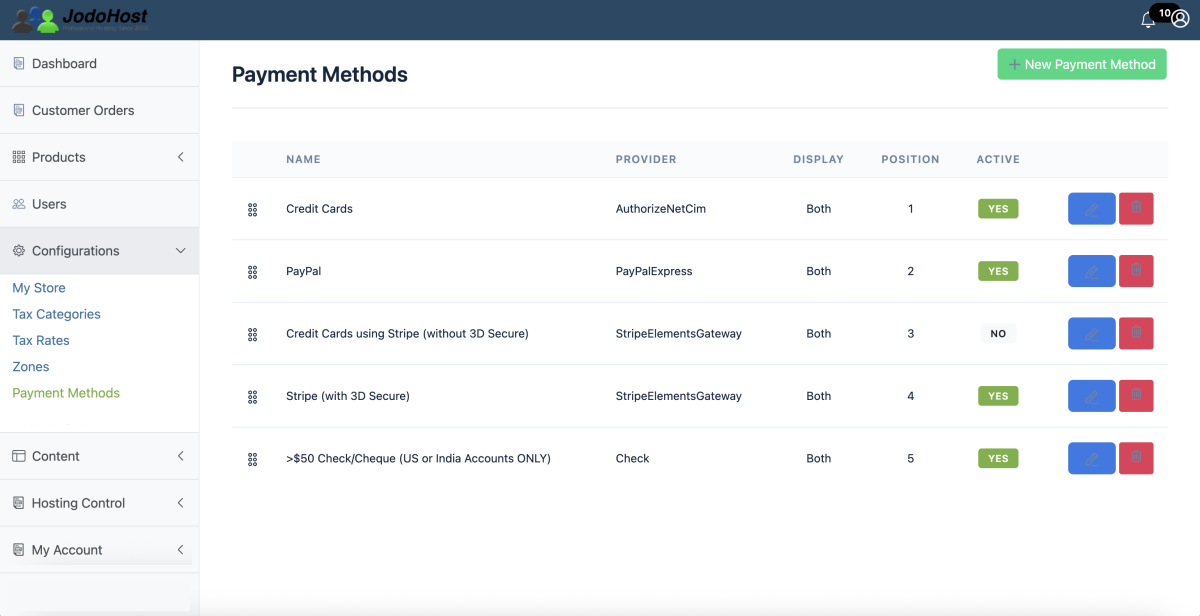This screenshot has width=1200, height=616.
Task: Collapse the Configurations menu chevron
Action: (x=181, y=251)
